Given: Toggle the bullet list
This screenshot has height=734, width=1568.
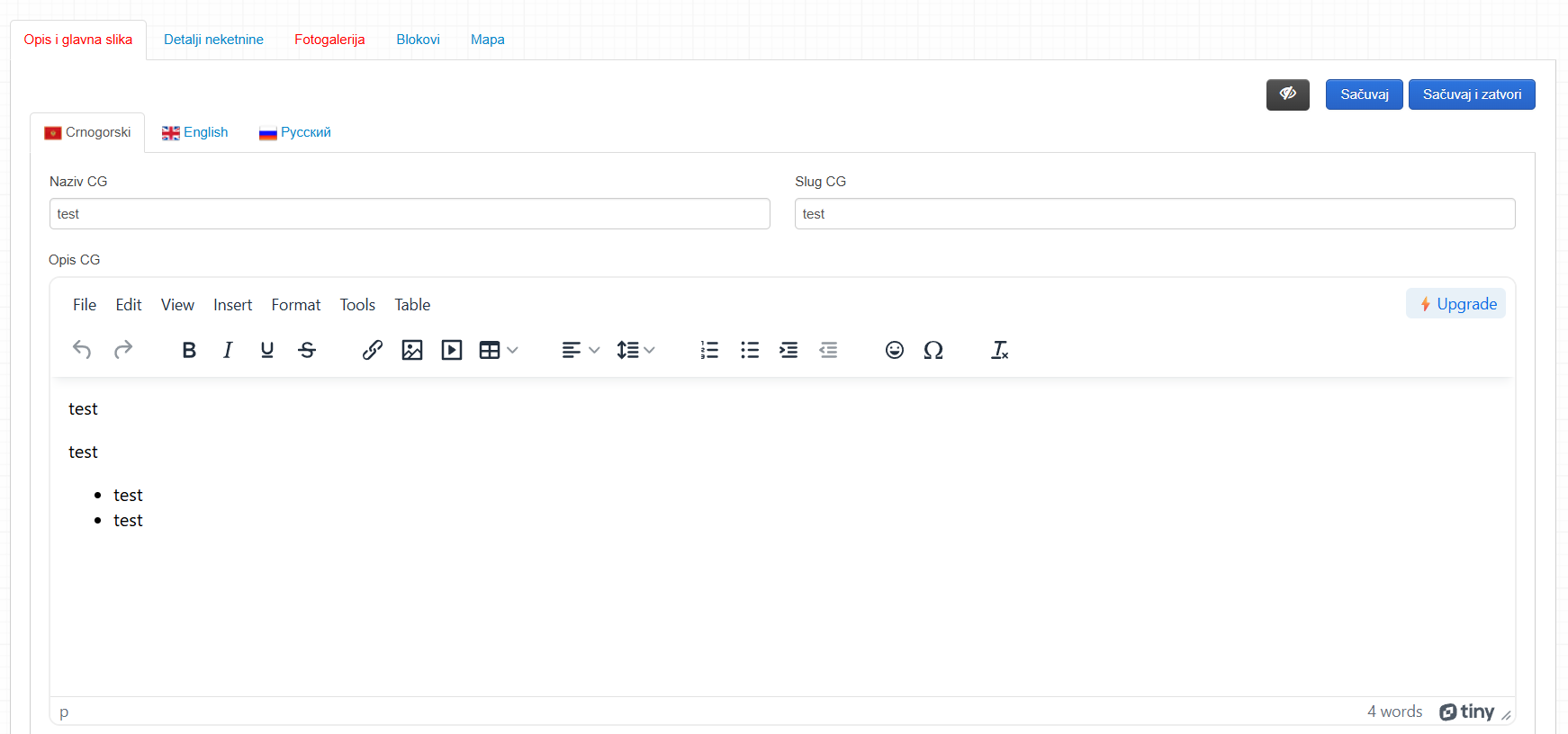Looking at the screenshot, I should [x=750, y=350].
